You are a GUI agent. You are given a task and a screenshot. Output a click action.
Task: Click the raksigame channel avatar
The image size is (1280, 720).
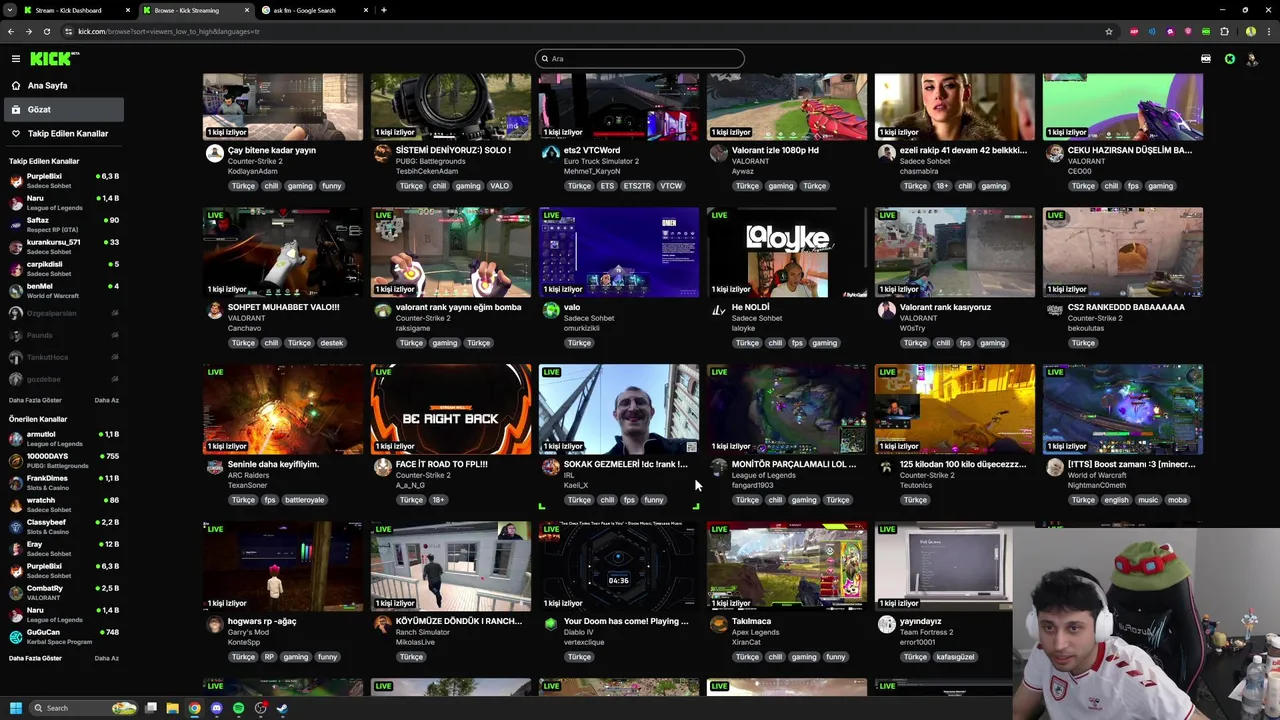pos(382,311)
